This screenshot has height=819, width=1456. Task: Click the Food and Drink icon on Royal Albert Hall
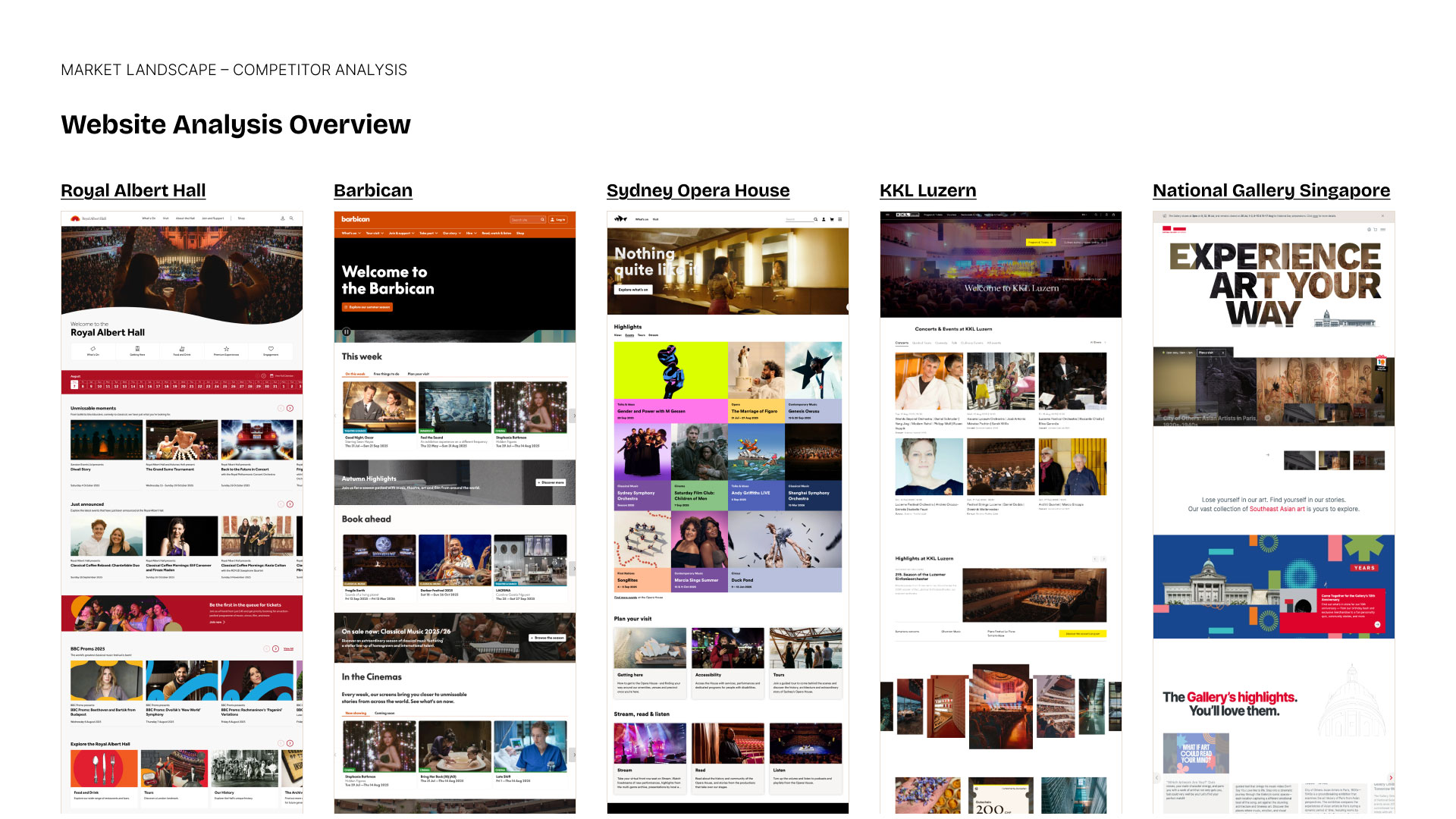coord(182,349)
